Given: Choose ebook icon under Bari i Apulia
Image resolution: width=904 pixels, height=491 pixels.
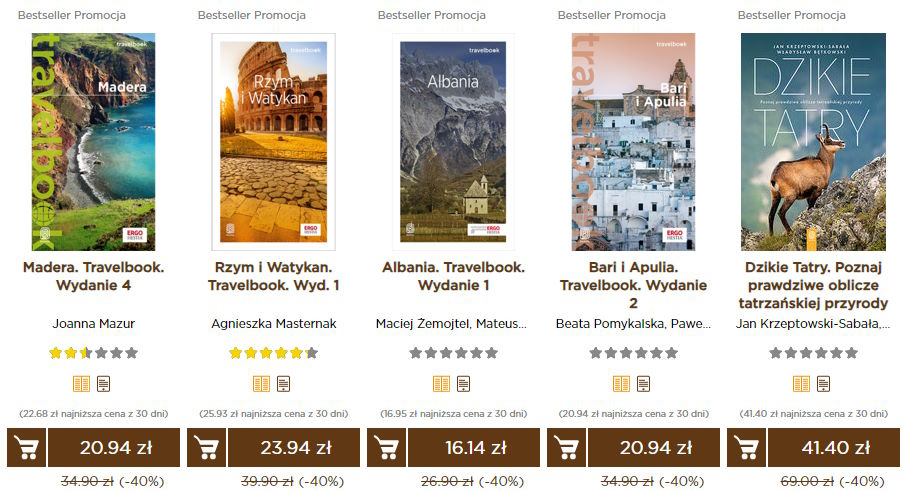Looking at the screenshot, I should 643,384.
